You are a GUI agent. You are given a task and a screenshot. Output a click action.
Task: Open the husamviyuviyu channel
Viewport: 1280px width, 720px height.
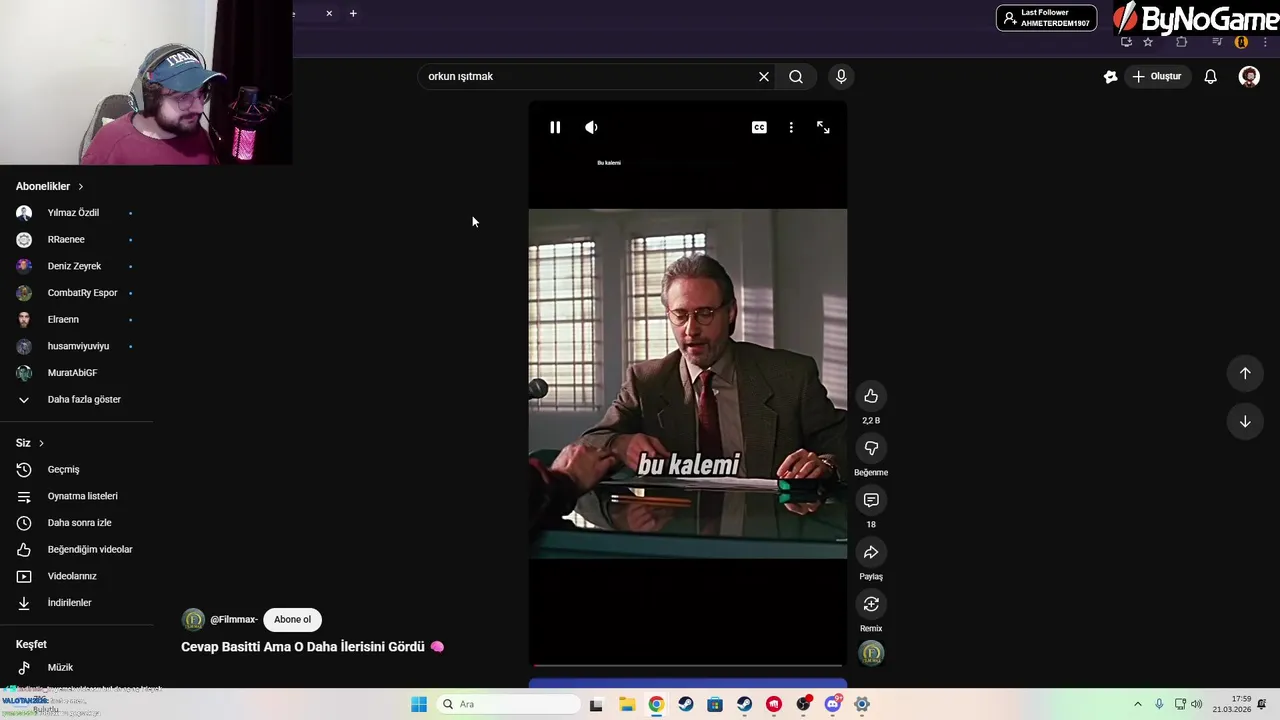[76, 346]
